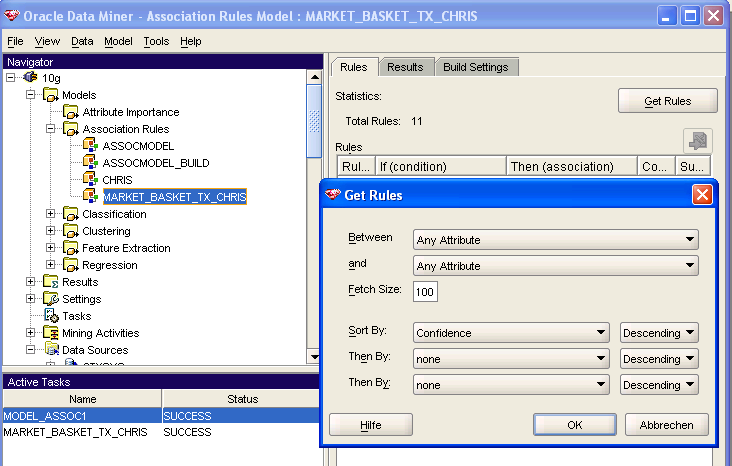
Task: Click the CHRIS model icon
Action: click(91, 179)
